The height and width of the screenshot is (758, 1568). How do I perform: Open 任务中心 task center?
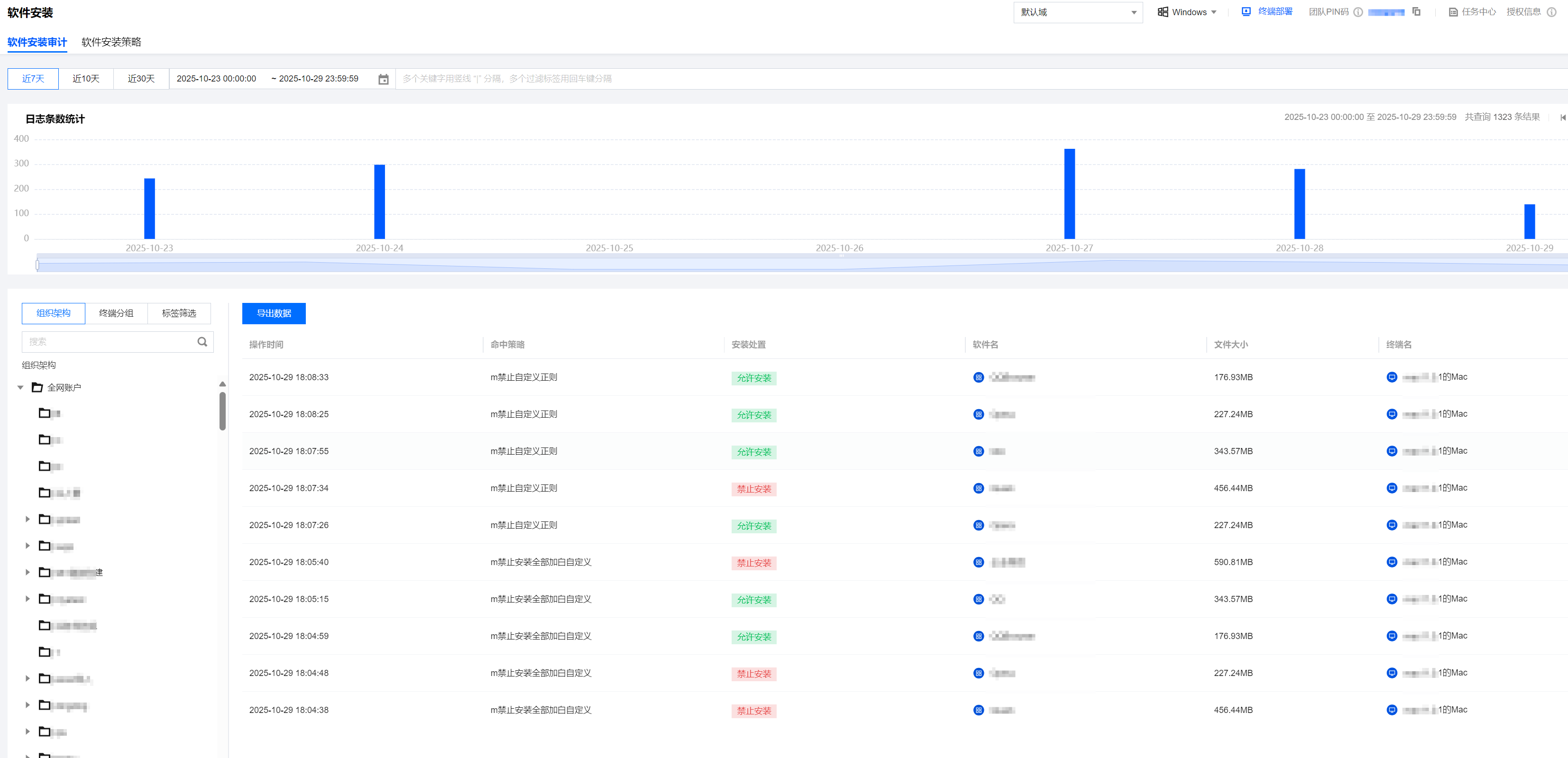1472,12
